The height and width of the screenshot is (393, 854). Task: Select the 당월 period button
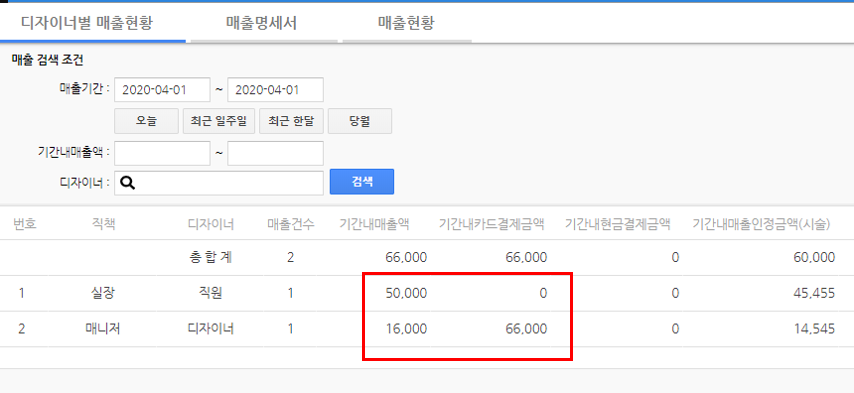click(x=360, y=121)
